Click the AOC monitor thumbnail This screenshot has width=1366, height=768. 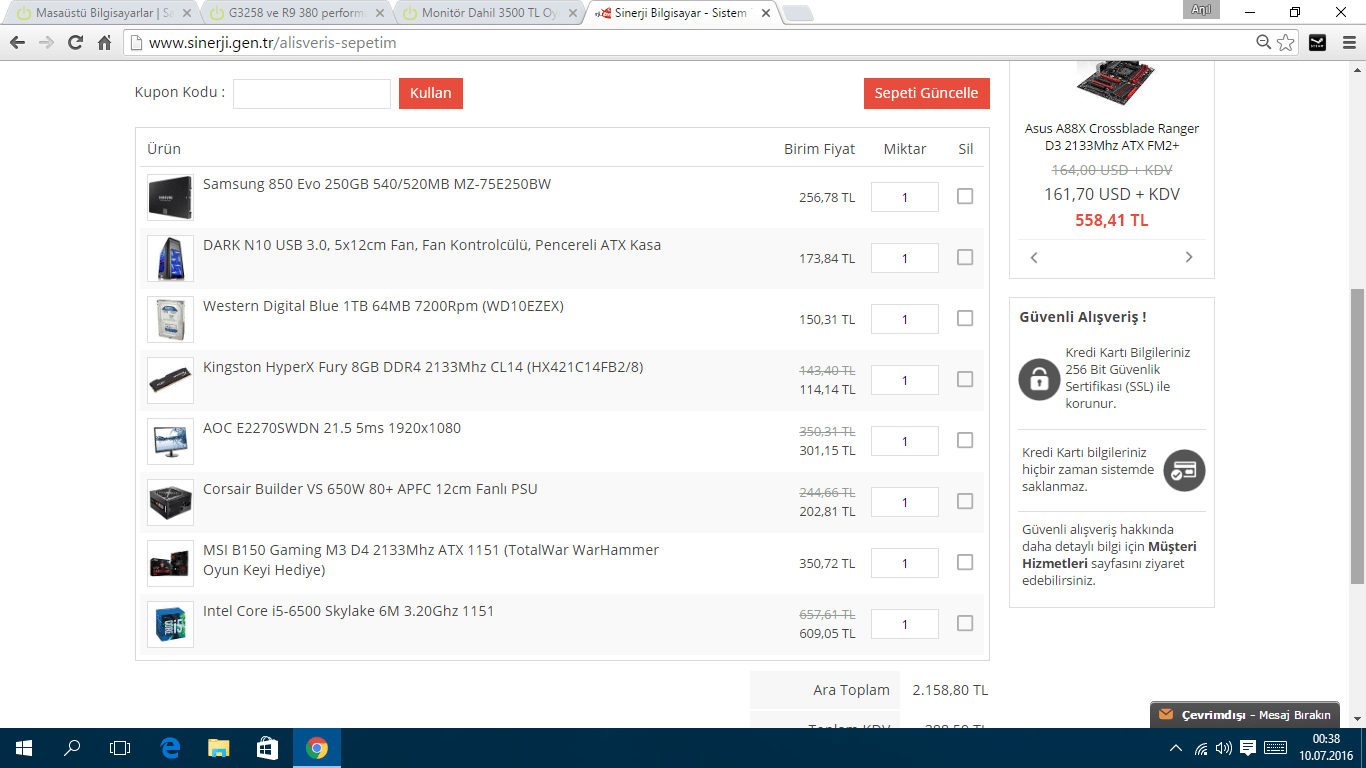click(170, 441)
